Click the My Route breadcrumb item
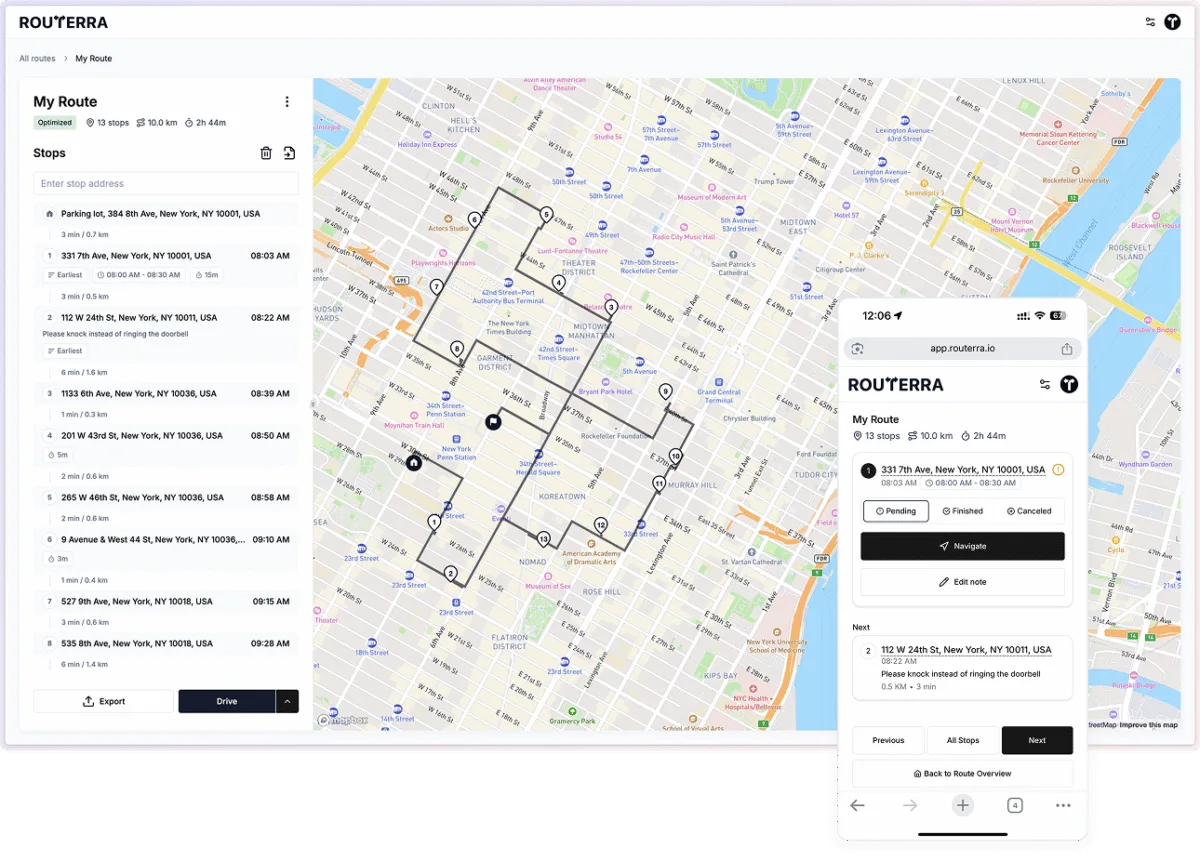This screenshot has height=861, width=1200. tap(94, 59)
